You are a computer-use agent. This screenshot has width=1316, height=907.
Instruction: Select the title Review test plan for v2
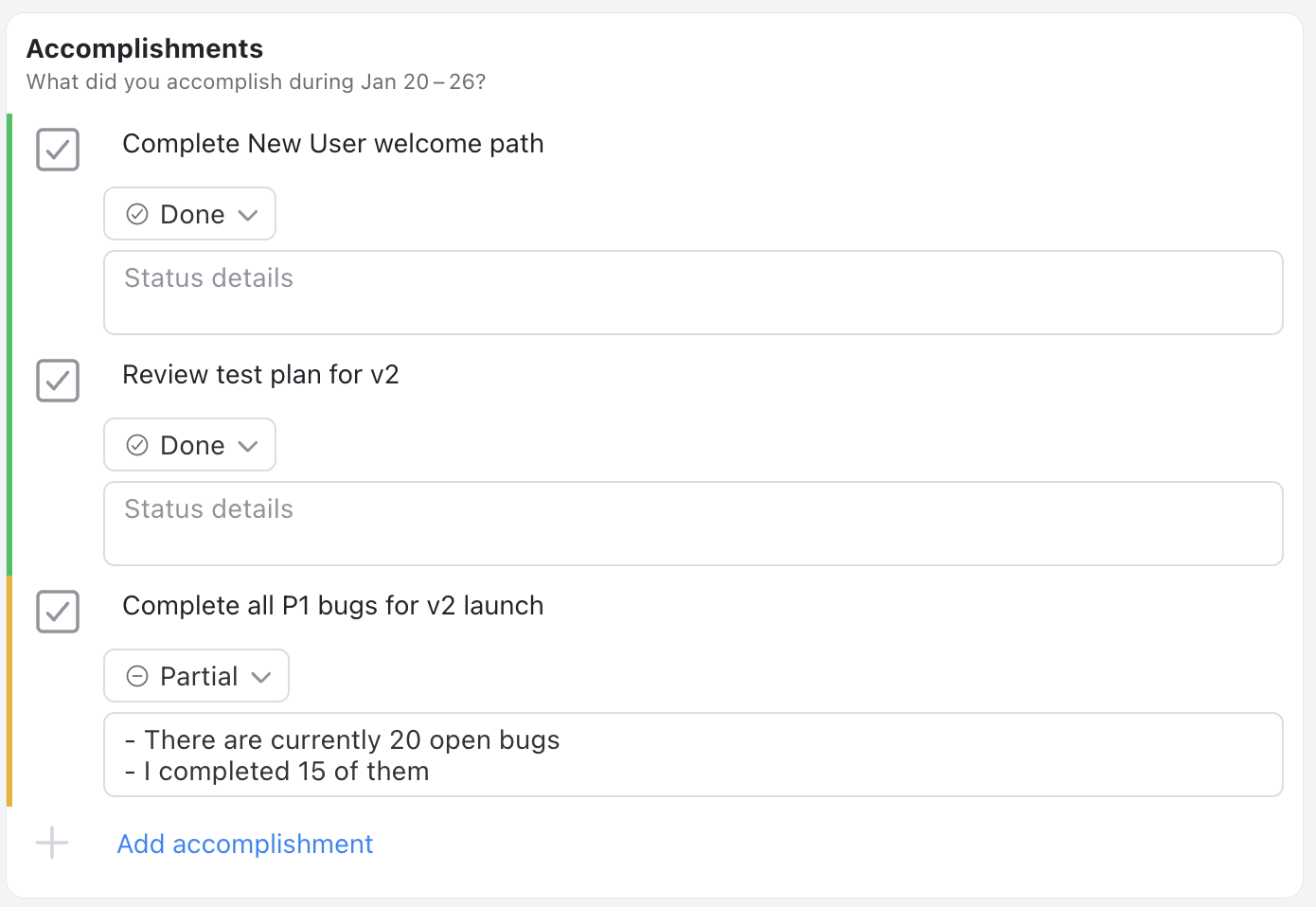pos(261,375)
